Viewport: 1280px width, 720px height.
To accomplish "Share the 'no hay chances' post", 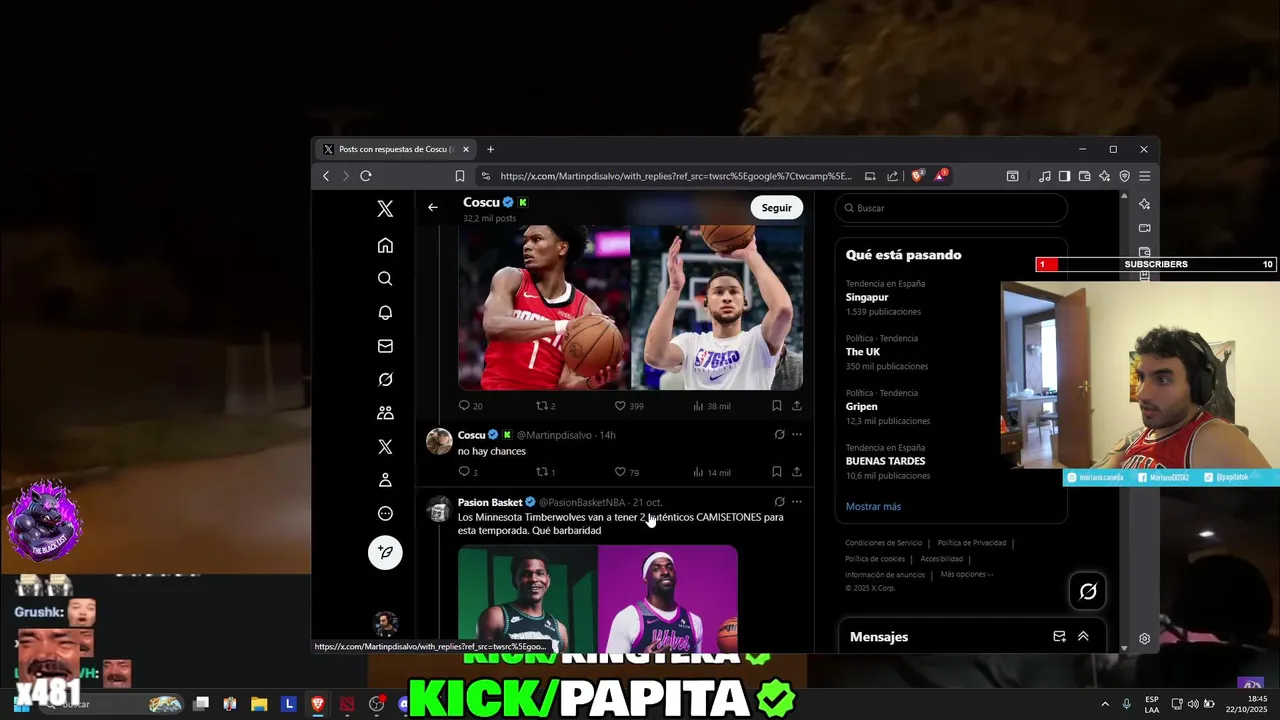I will (797, 472).
